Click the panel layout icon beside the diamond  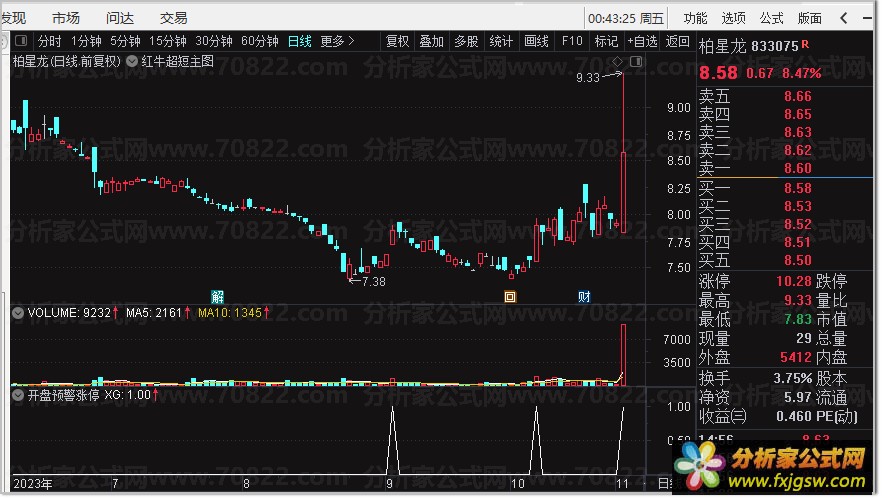click(636, 61)
